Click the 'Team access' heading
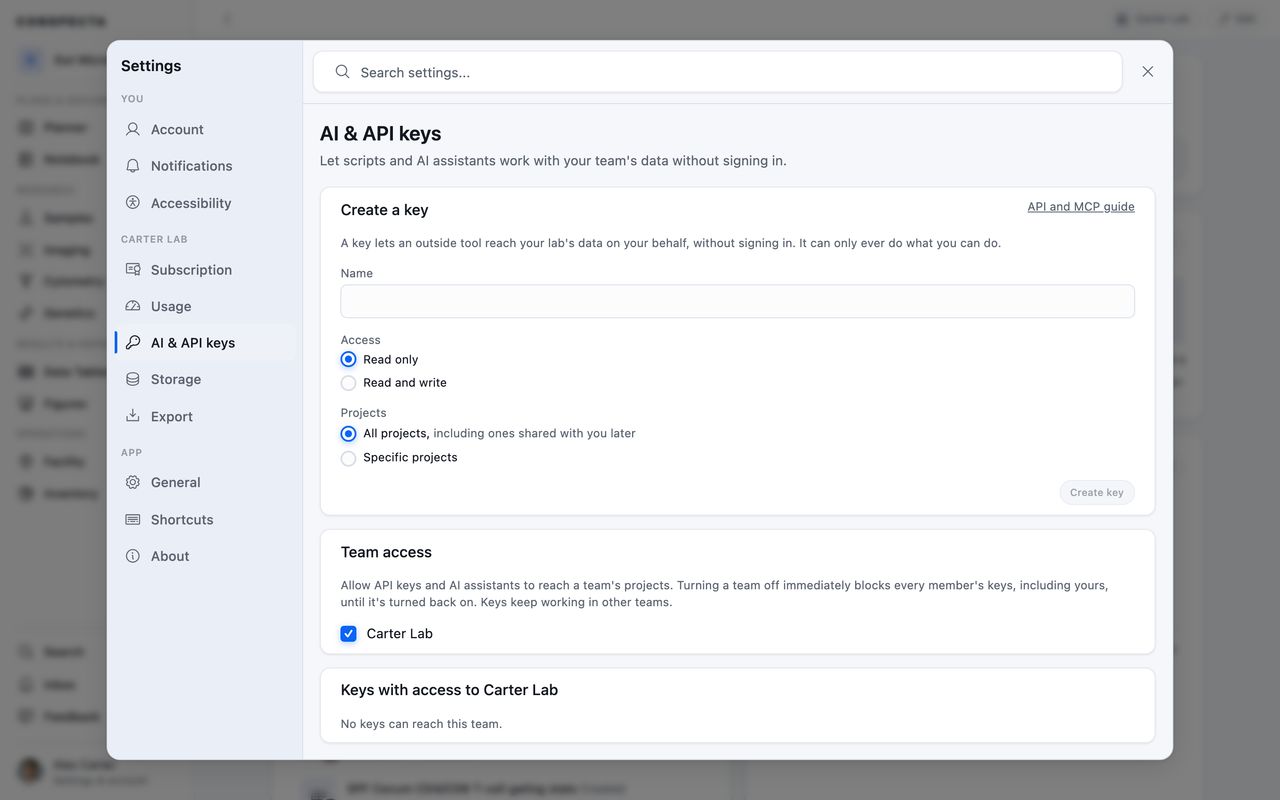Image resolution: width=1280 pixels, height=800 pixels. (x=386, y=552)
